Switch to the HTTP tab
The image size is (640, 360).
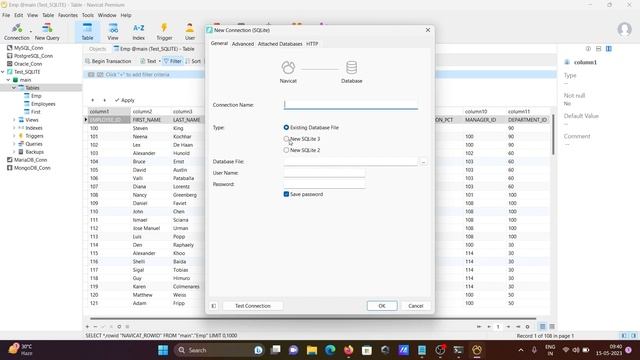click(x=312, y=44)
